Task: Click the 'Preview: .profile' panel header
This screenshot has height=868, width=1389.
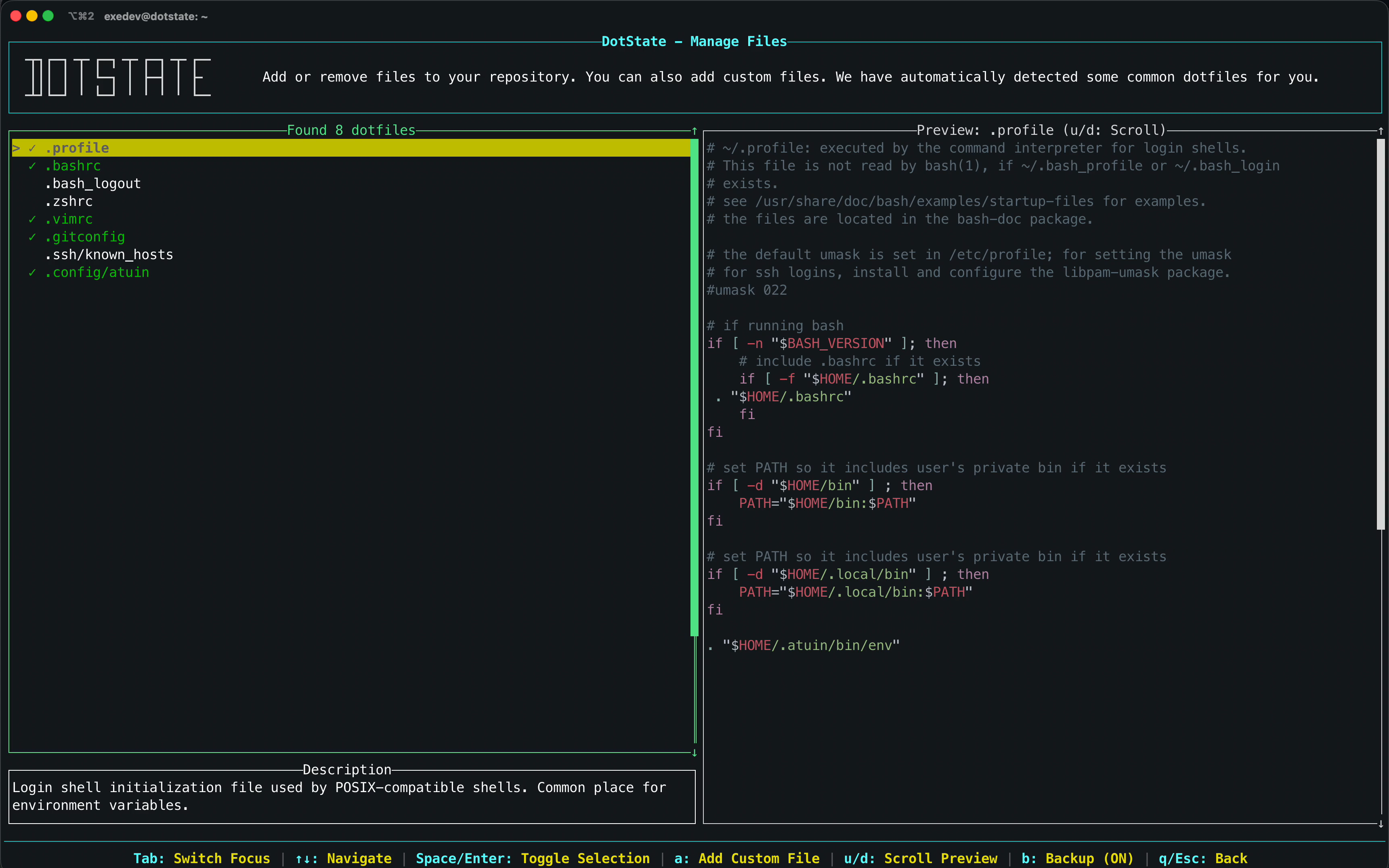Action: (x=1041, y=130)
